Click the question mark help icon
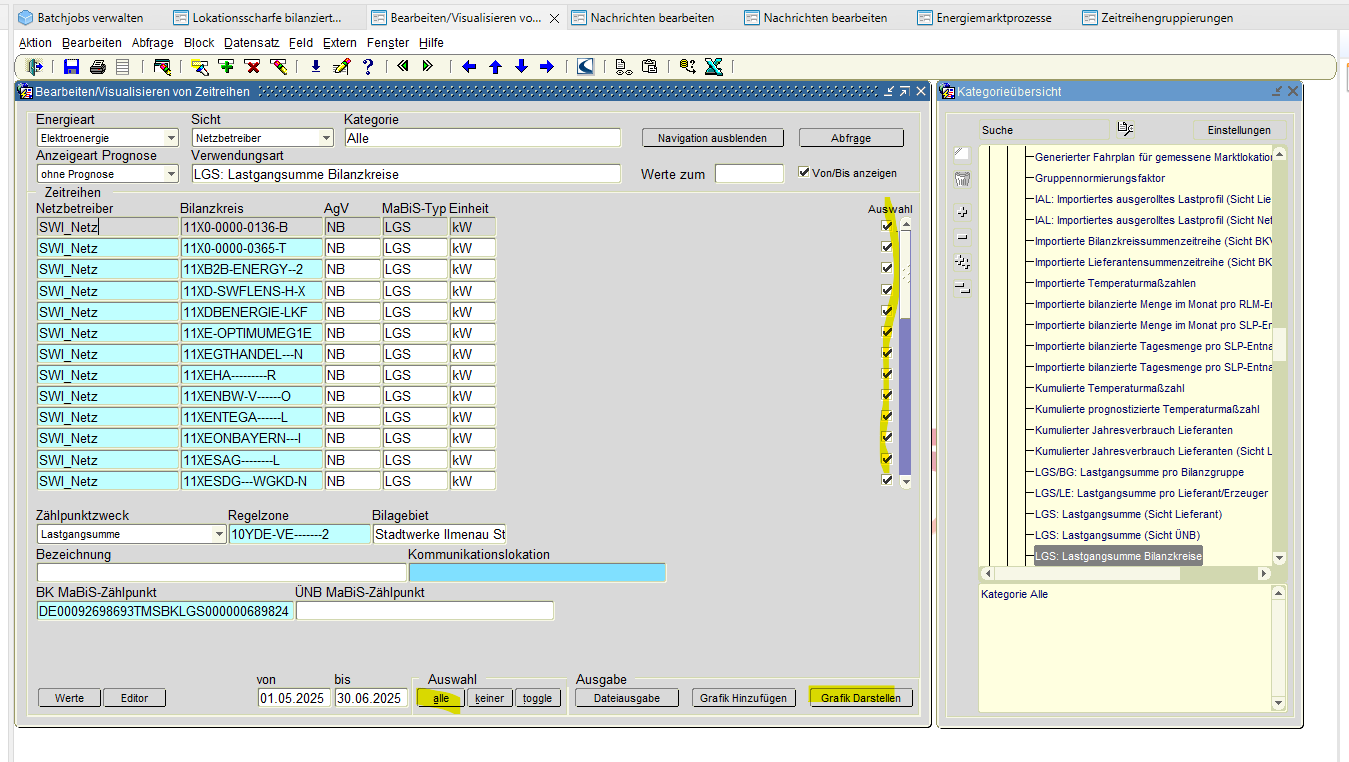 [368, 67]
